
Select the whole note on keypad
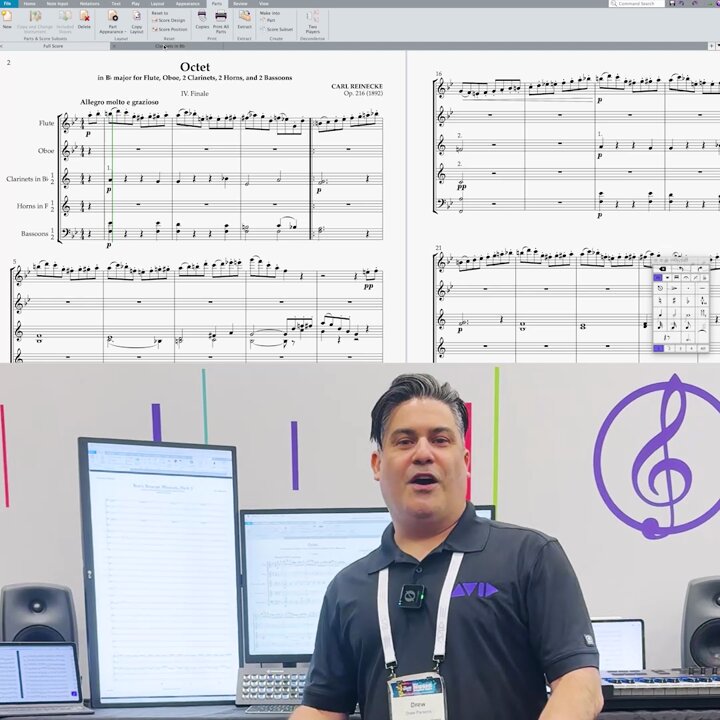coord(688,313)
